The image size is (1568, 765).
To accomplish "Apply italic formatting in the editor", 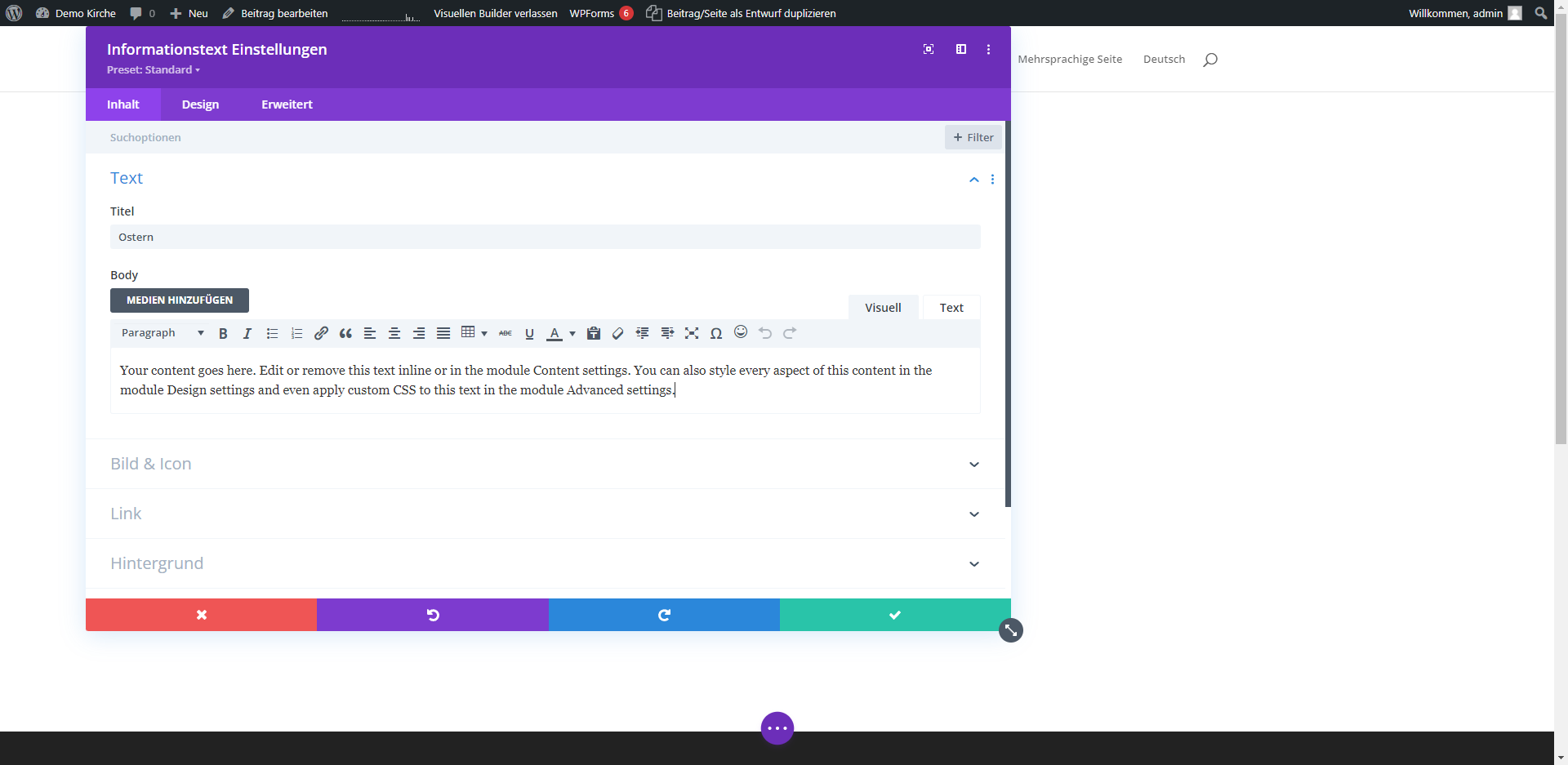I will click(247, 333).
